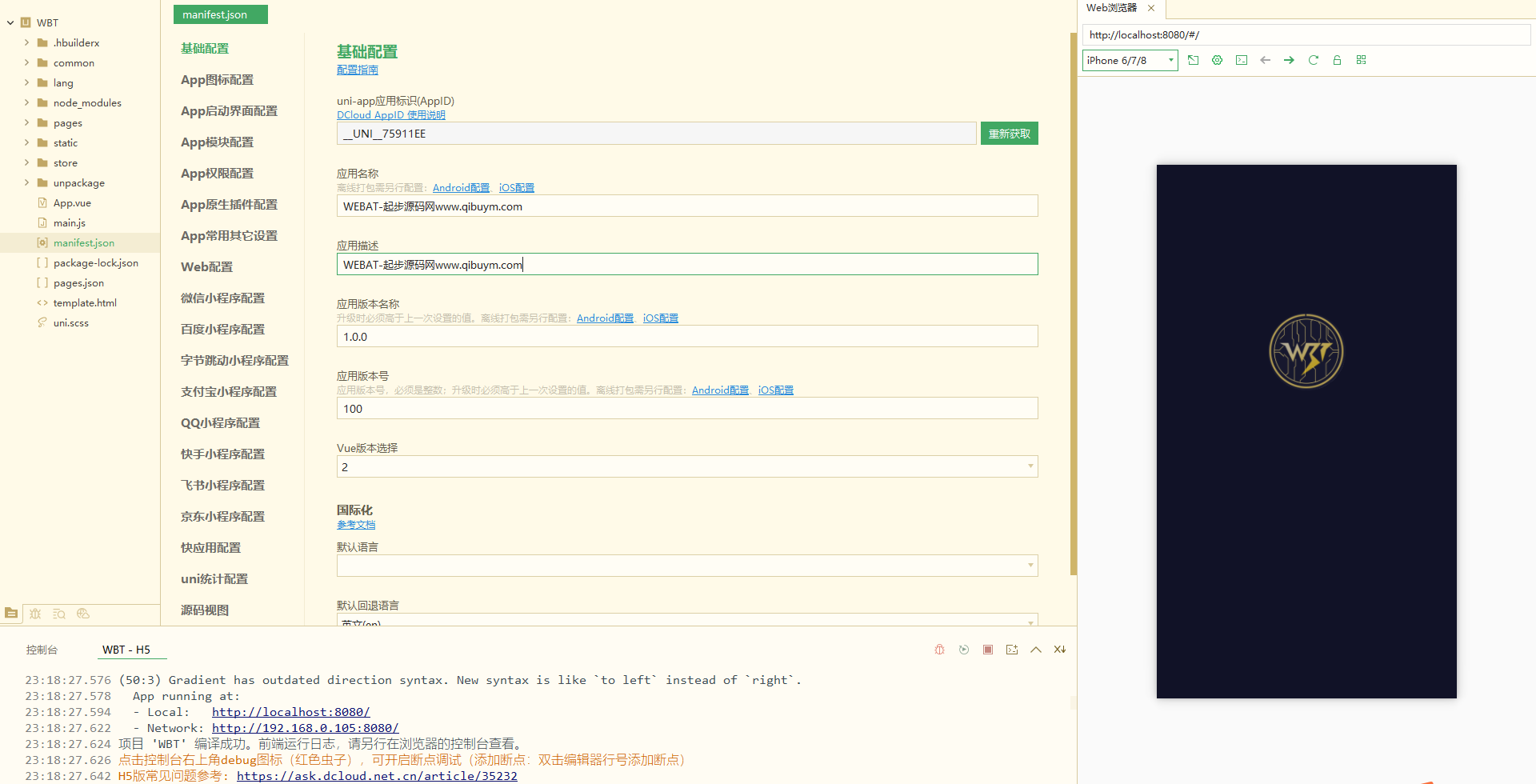Click the QR code icon in browser toolbar
The image size is (1536, 784).
(x=1361, y=60)
